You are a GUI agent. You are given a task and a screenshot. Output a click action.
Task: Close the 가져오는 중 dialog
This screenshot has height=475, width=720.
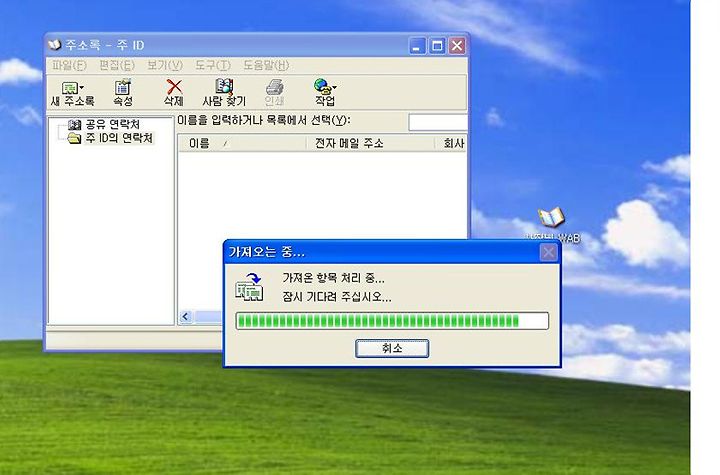(x=548, y=252)
